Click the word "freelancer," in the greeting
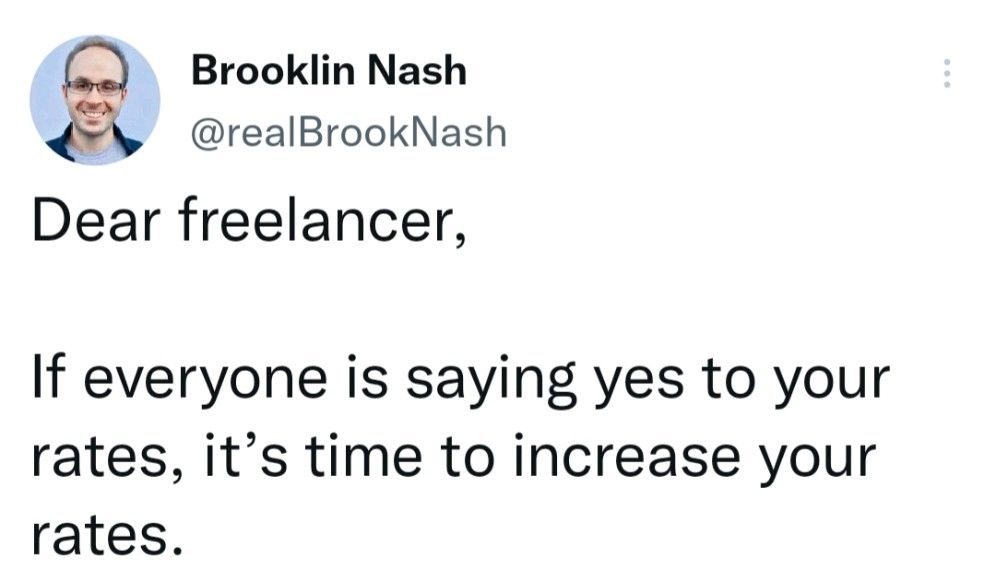 (323, 220)
